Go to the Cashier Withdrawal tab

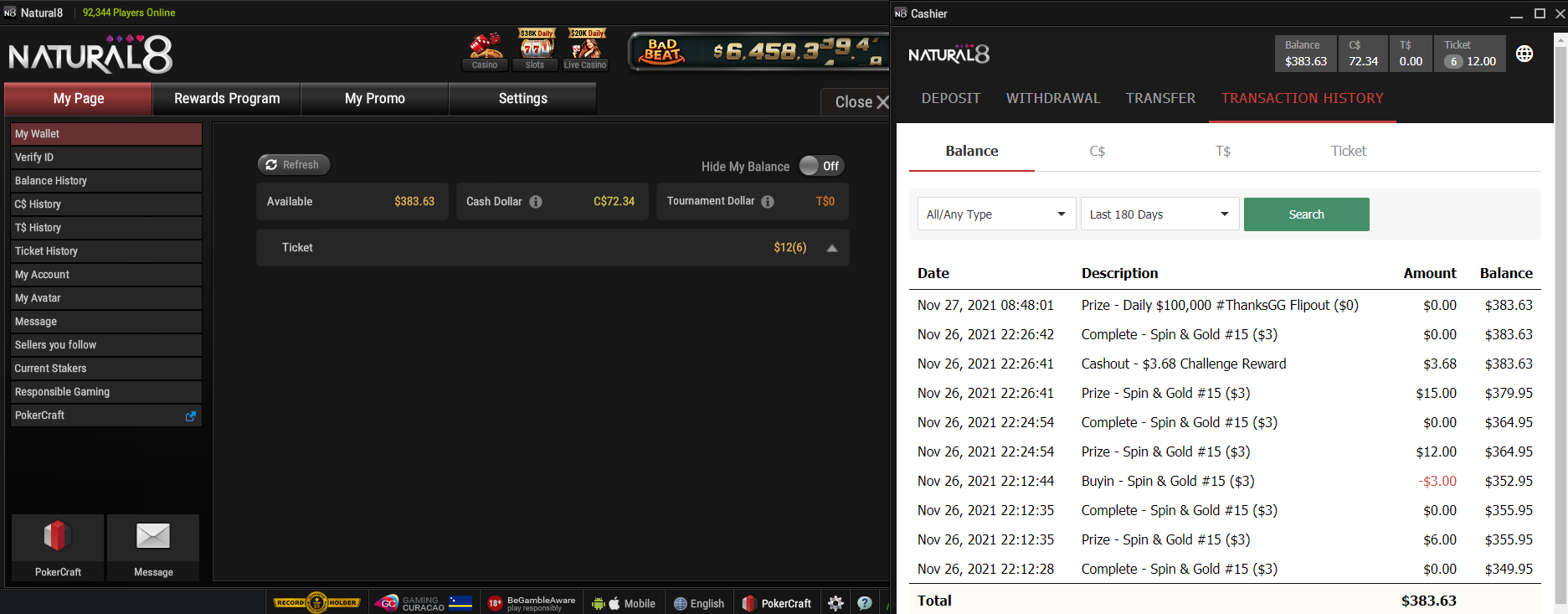click(1053, 99)
